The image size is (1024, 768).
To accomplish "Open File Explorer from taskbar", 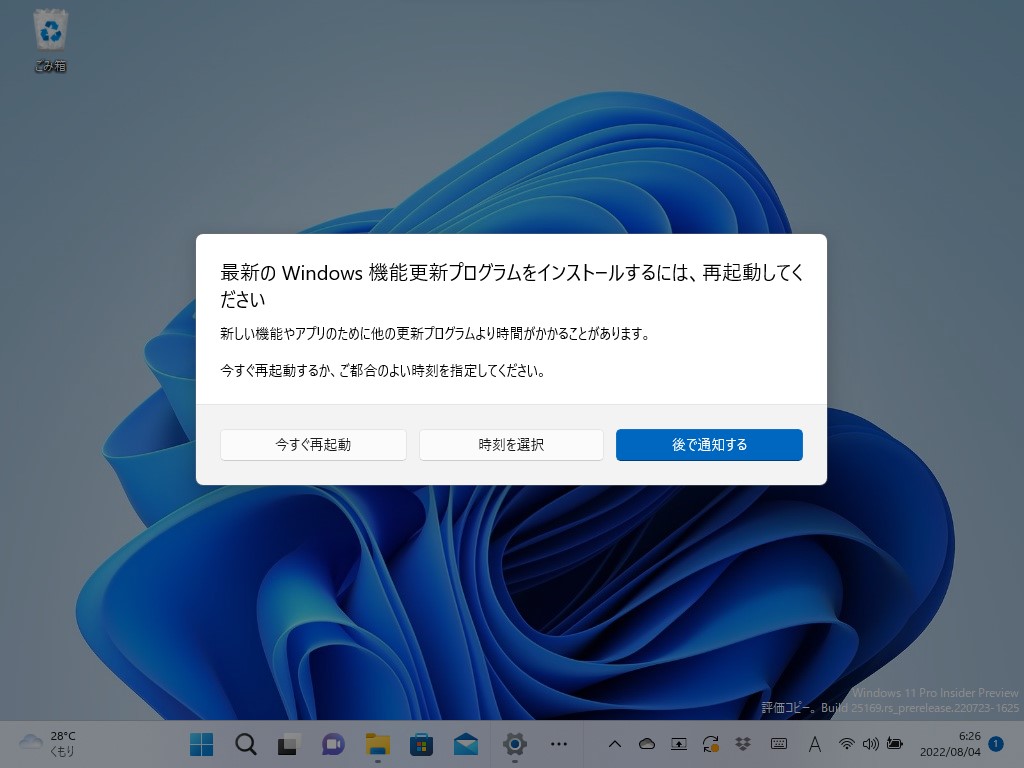I will click(376, 744).
